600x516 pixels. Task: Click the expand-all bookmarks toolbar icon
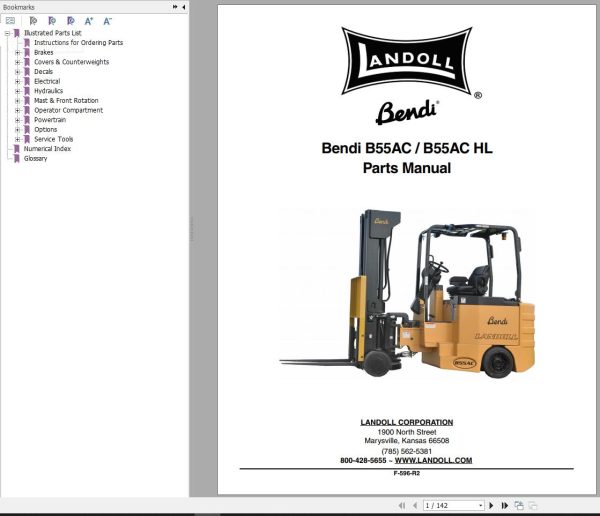pos(10,21)
